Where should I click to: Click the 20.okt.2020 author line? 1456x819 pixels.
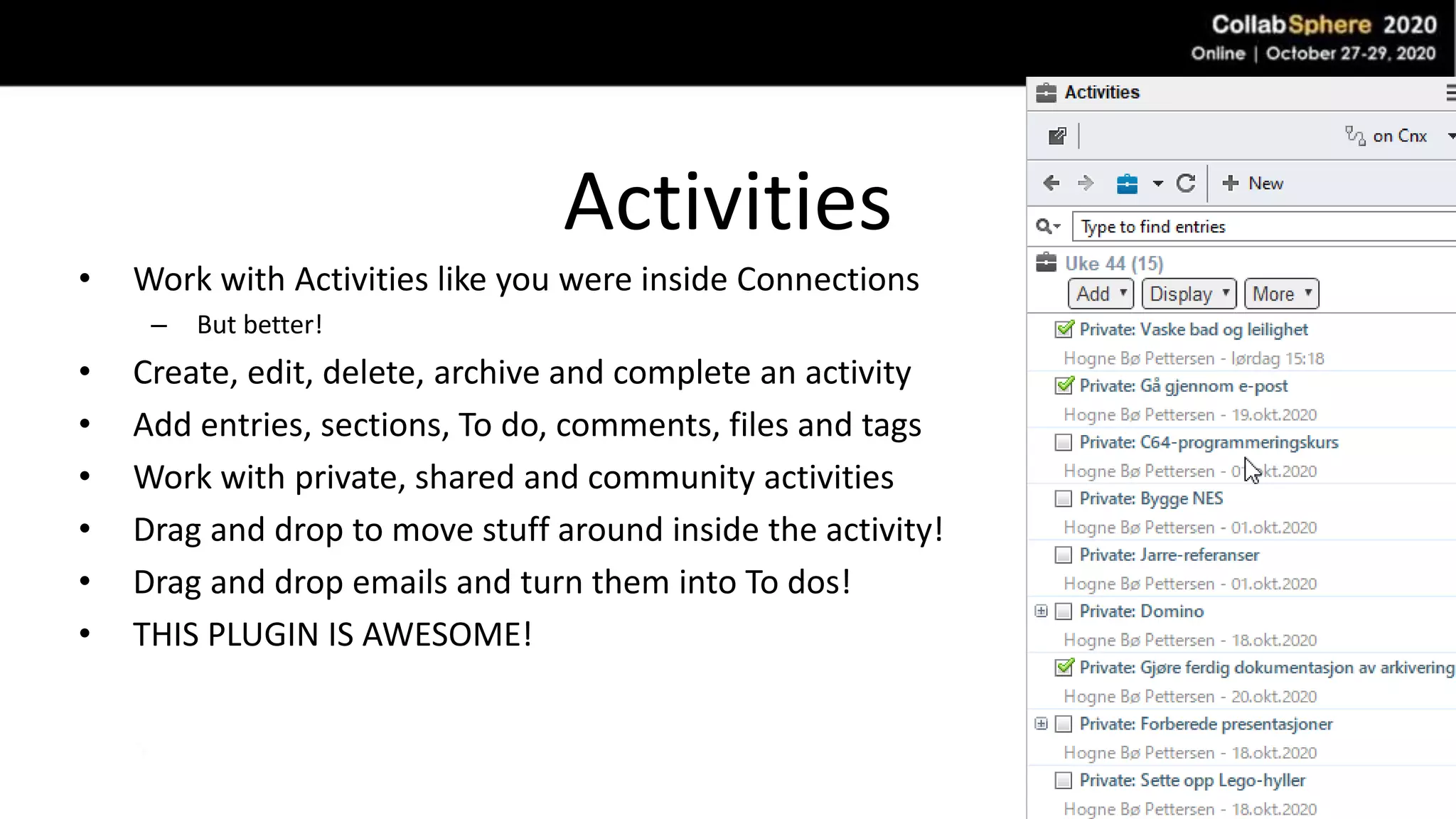point(1190,697)
